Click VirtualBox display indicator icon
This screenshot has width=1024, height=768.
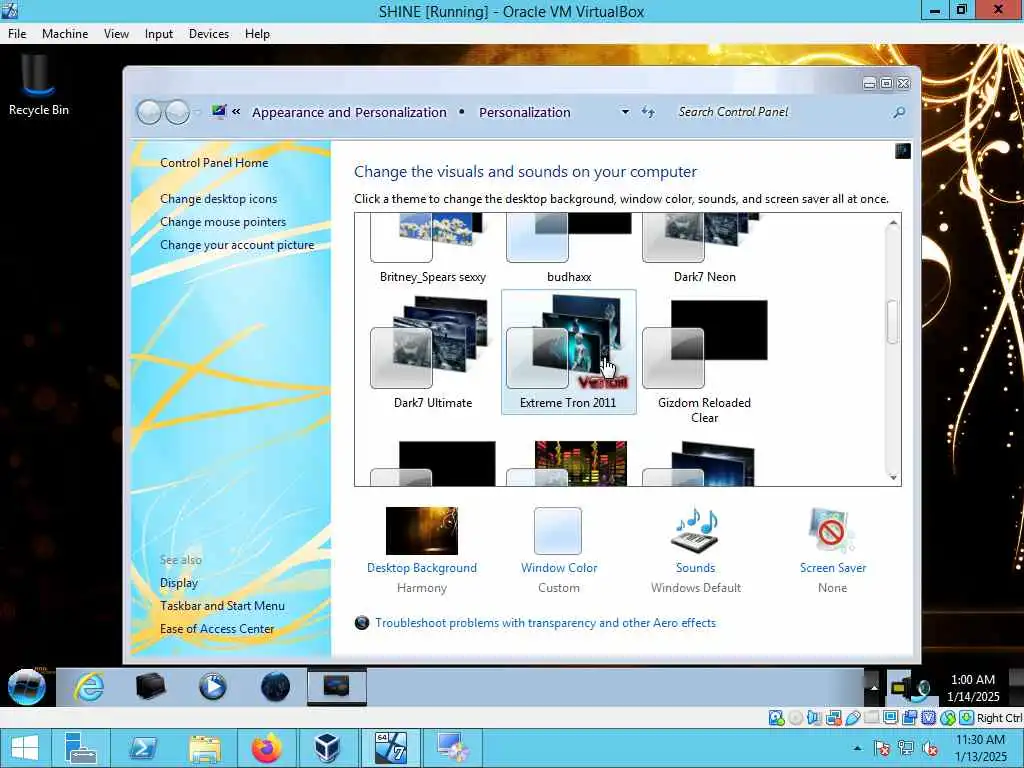[891, 718]
